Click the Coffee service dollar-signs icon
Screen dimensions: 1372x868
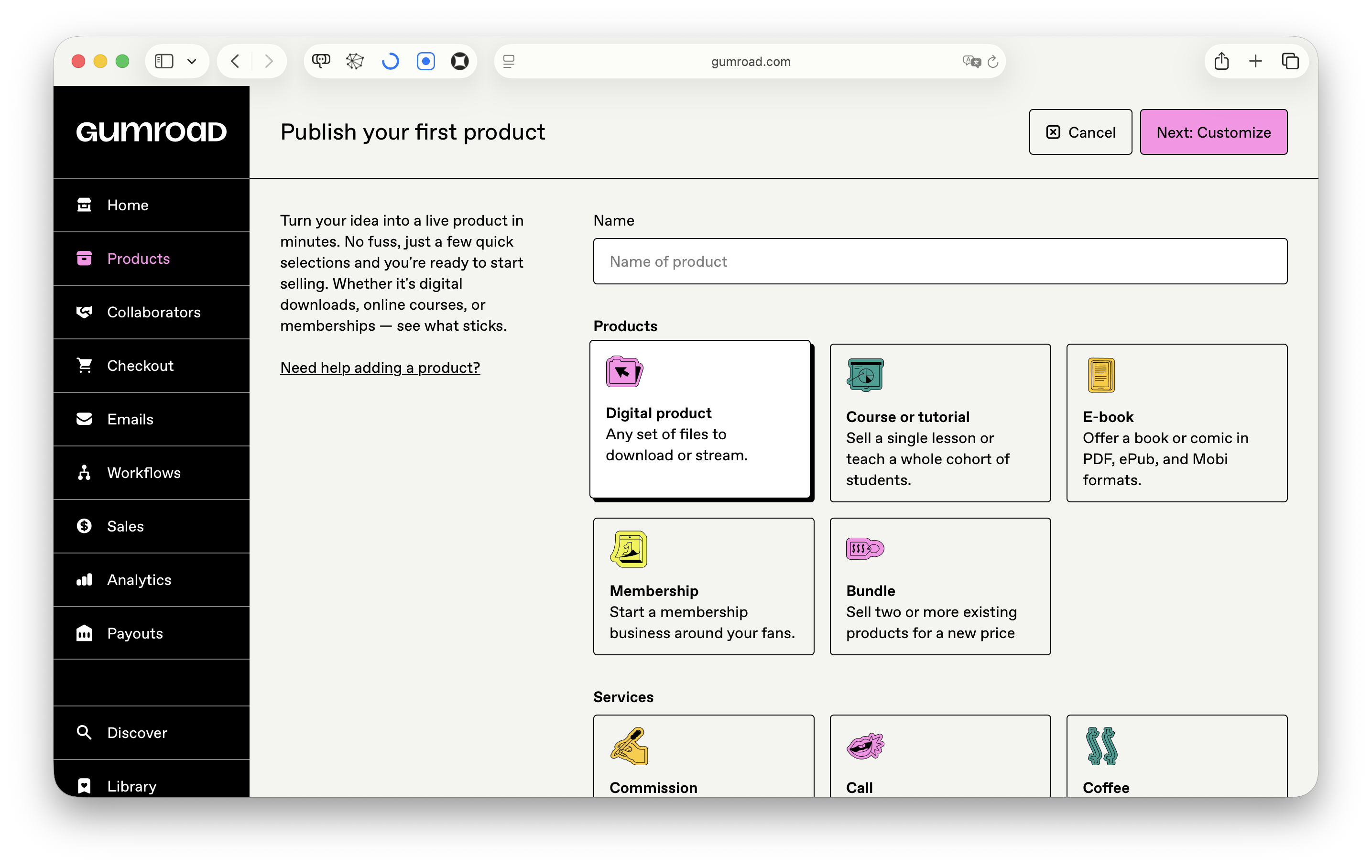pyautogui.click(x=1101, y=746)
